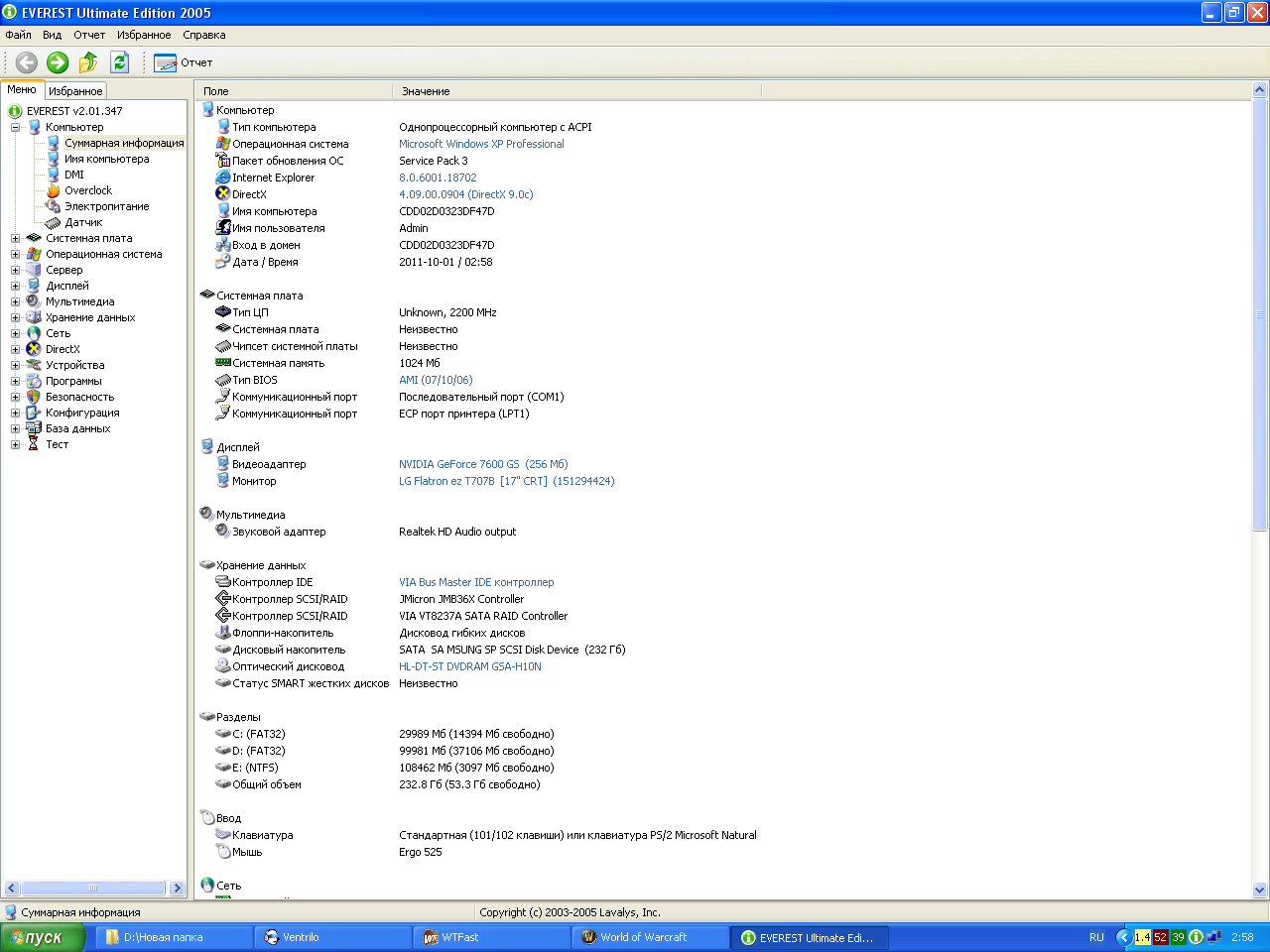Click the vertical scrollbar up arrow

click(1260, 90)
